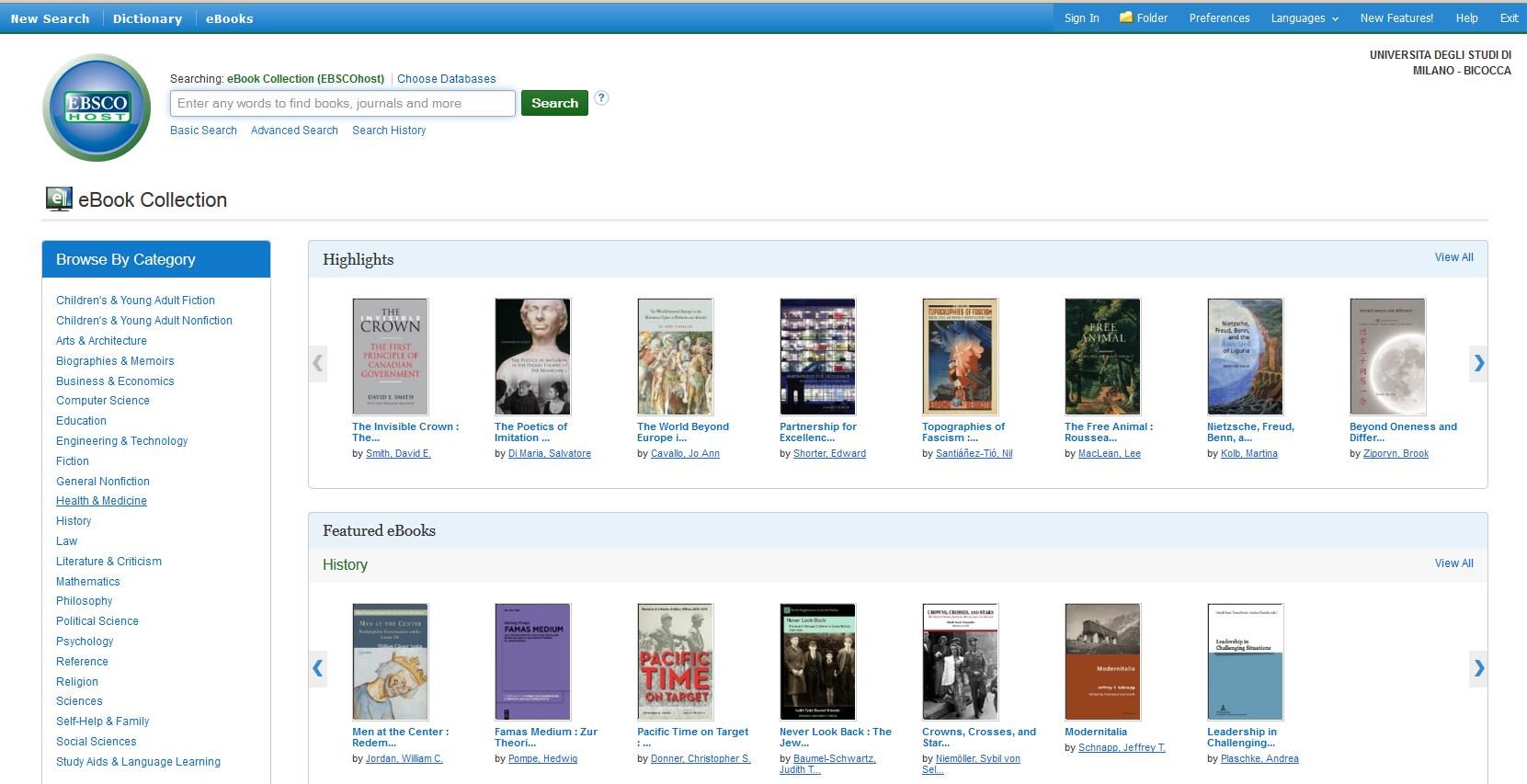The image size is (1527, 784).
Task: Go back in History carousel left arrow
Action: coord(317,668)
